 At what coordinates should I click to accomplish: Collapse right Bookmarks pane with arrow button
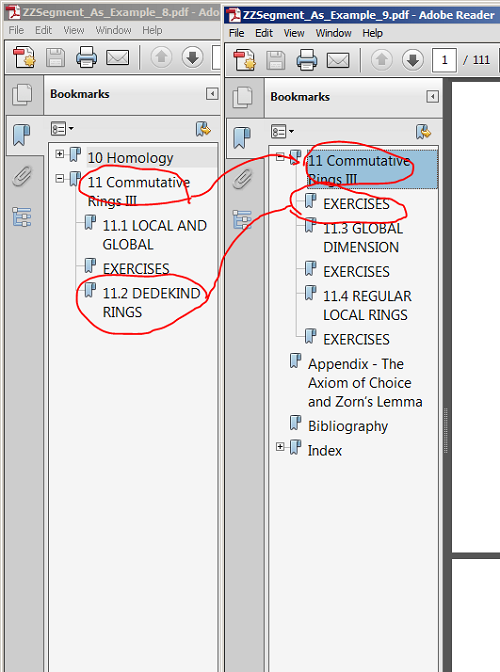coord(432,96)
